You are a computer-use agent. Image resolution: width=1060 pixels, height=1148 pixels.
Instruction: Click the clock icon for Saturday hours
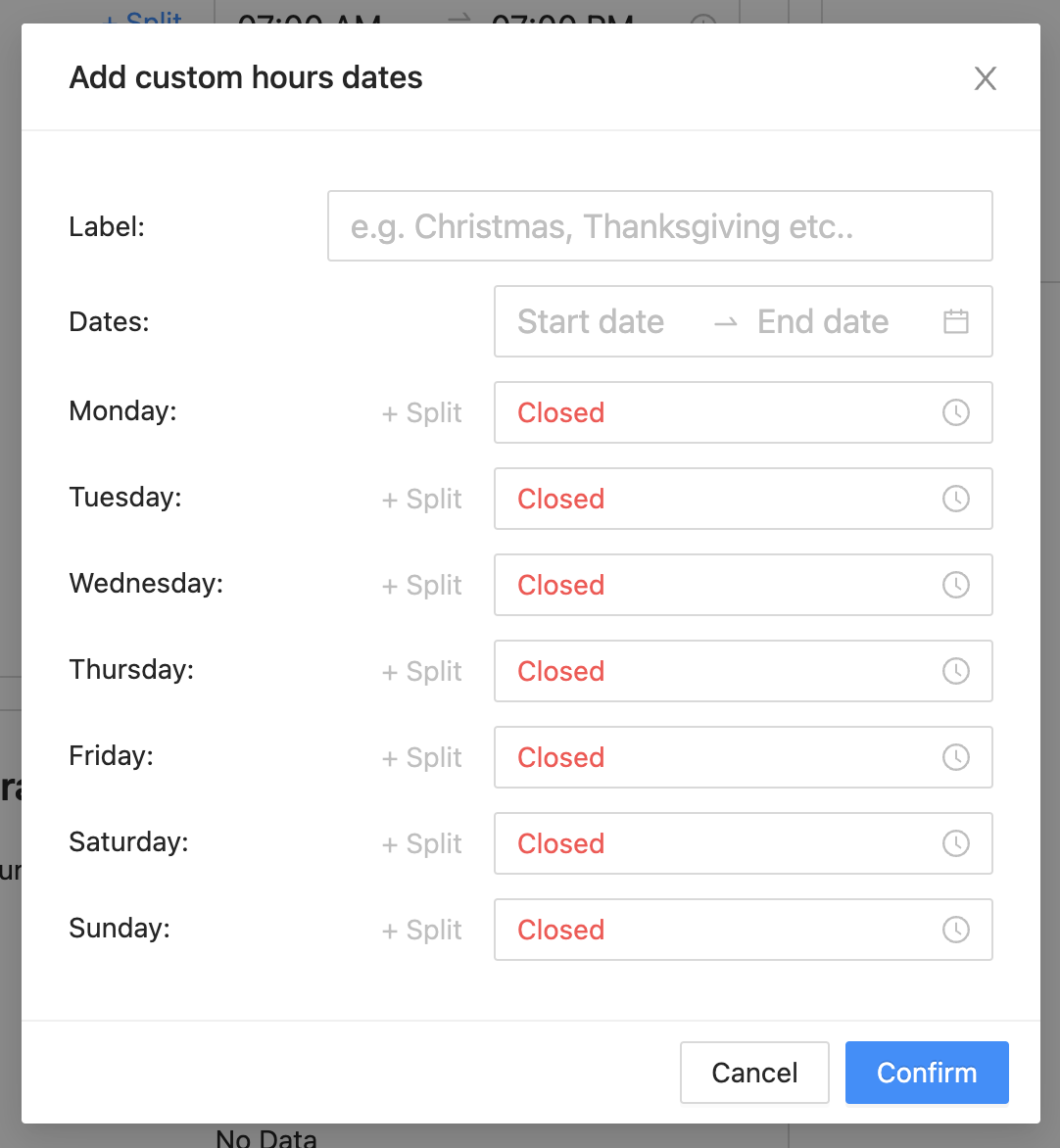click(955, 843)
